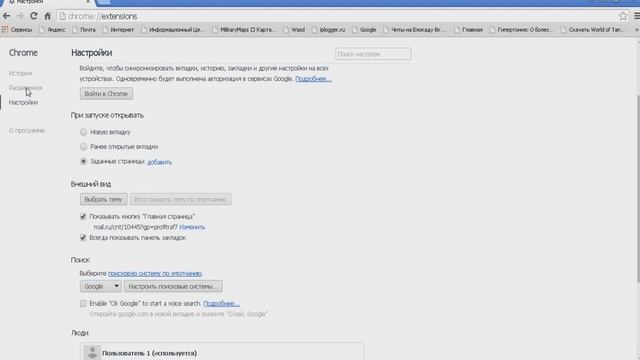Open the Сервисы apps shortcut
The height and width of the screenshot is (360, 640).
coord(17,29)
